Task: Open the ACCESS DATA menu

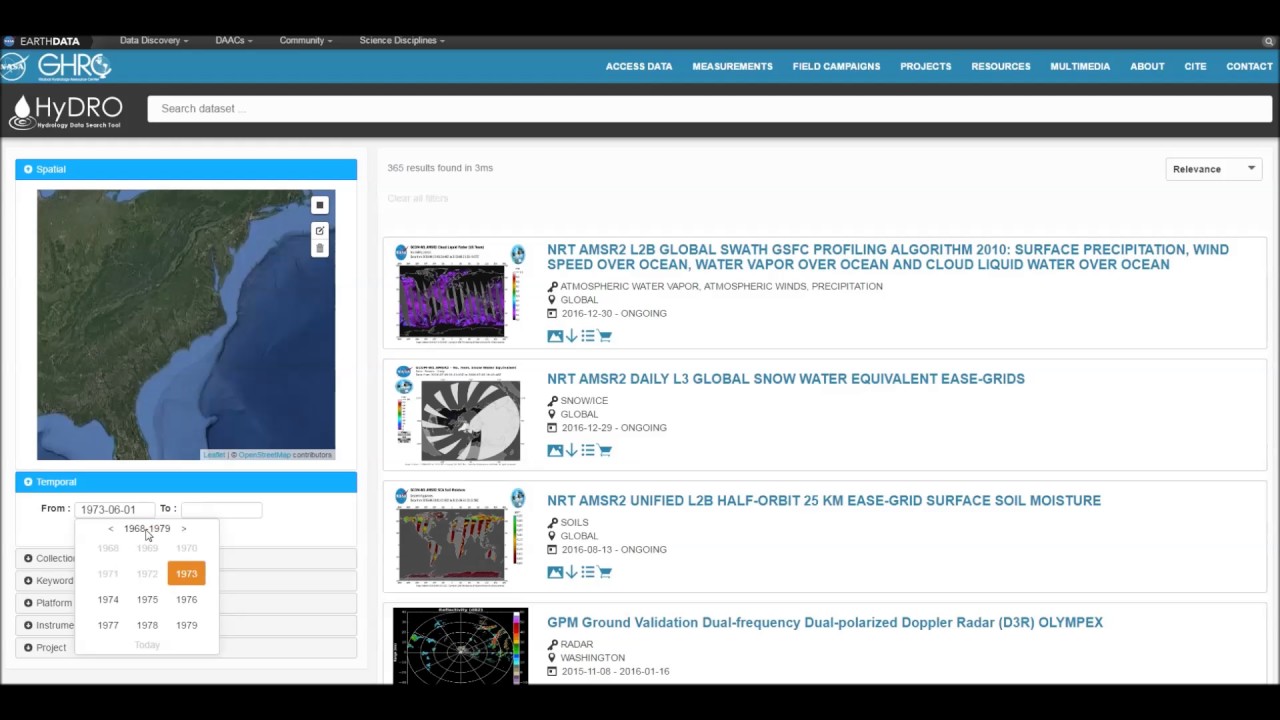Action: 639,67
